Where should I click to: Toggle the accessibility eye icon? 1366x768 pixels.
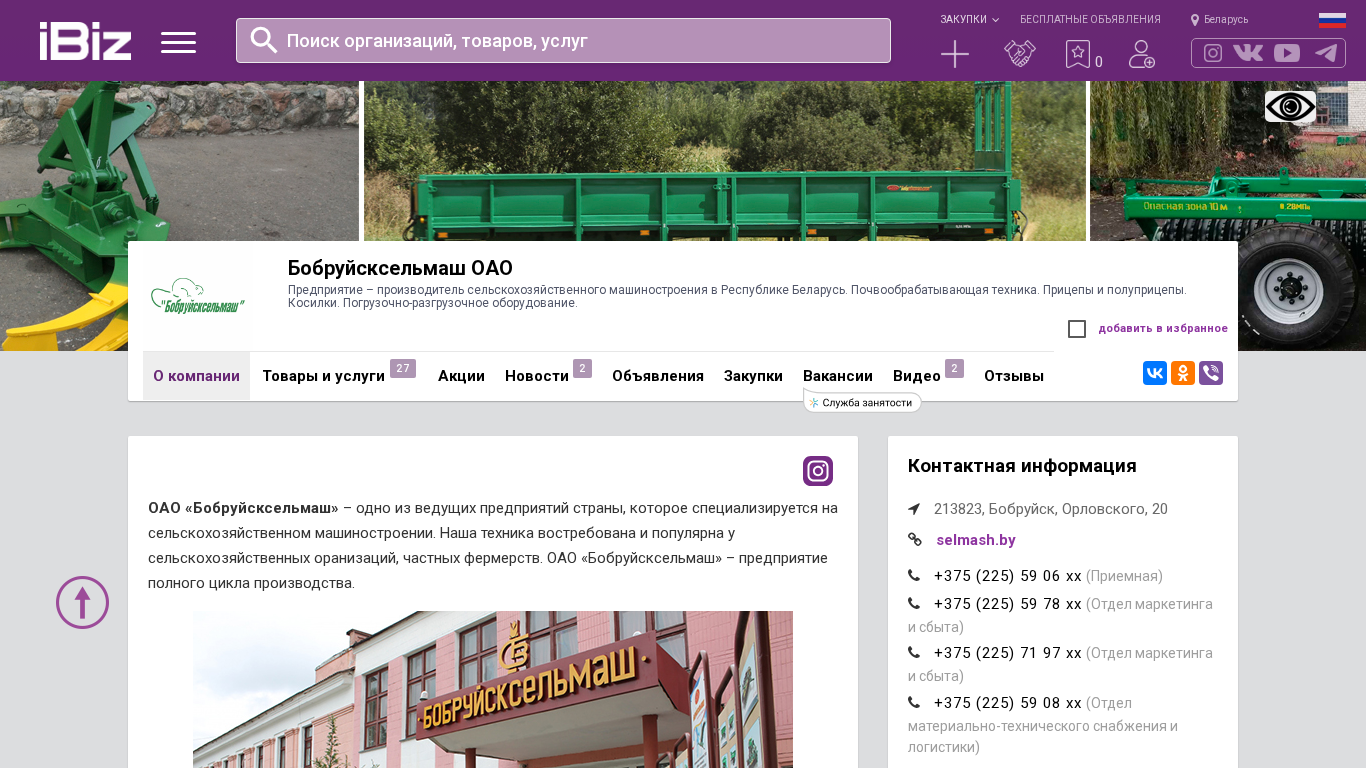[x=1290, y=107]
